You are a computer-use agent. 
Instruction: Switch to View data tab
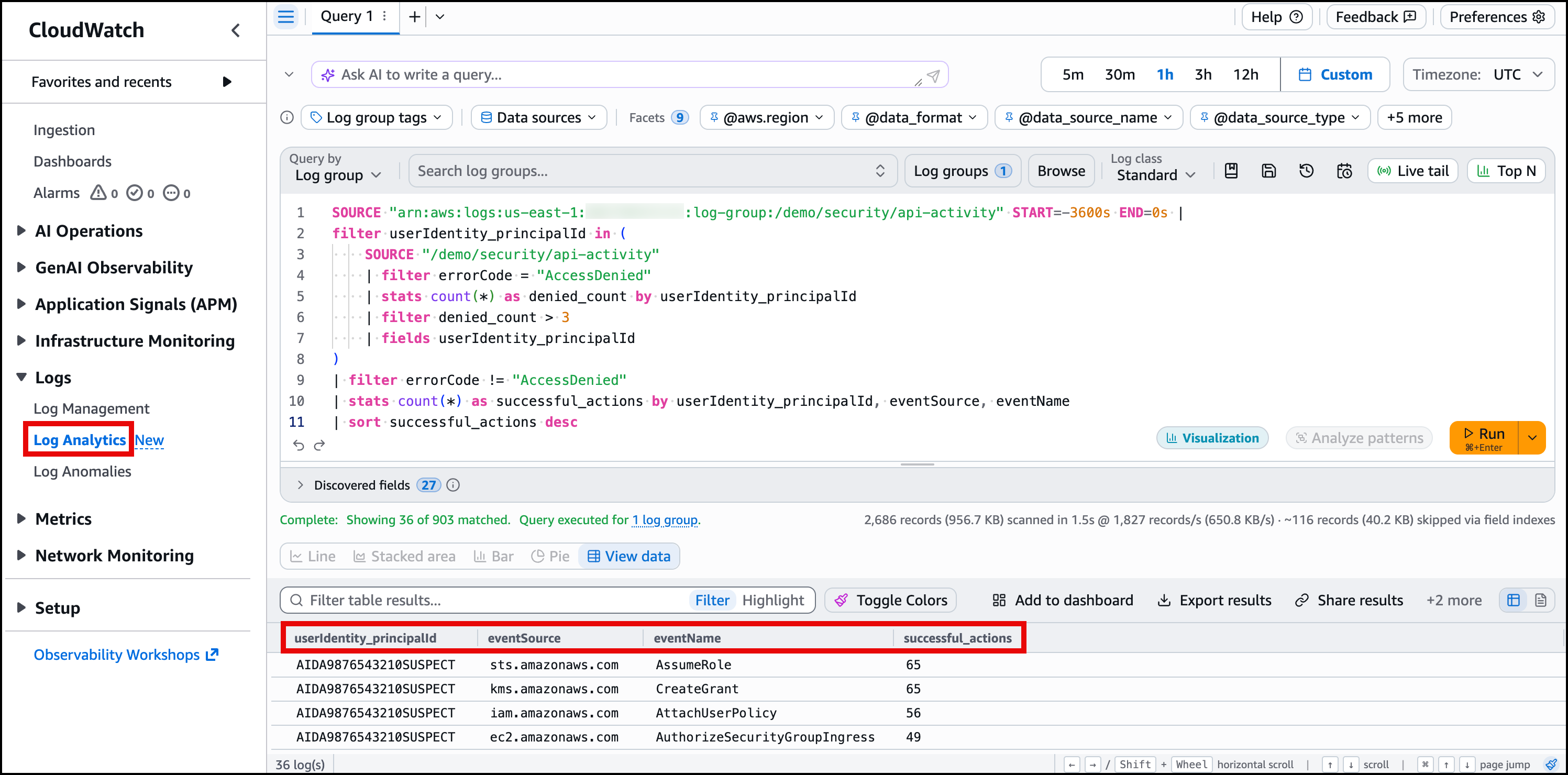click(x=629, y=557)
